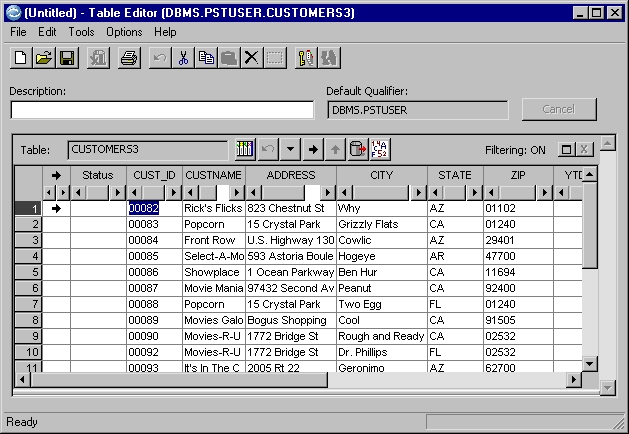629x434 pixels.
Task: Click the grid vertical scrollbar down arrow
Action: [x=589, y=364]
